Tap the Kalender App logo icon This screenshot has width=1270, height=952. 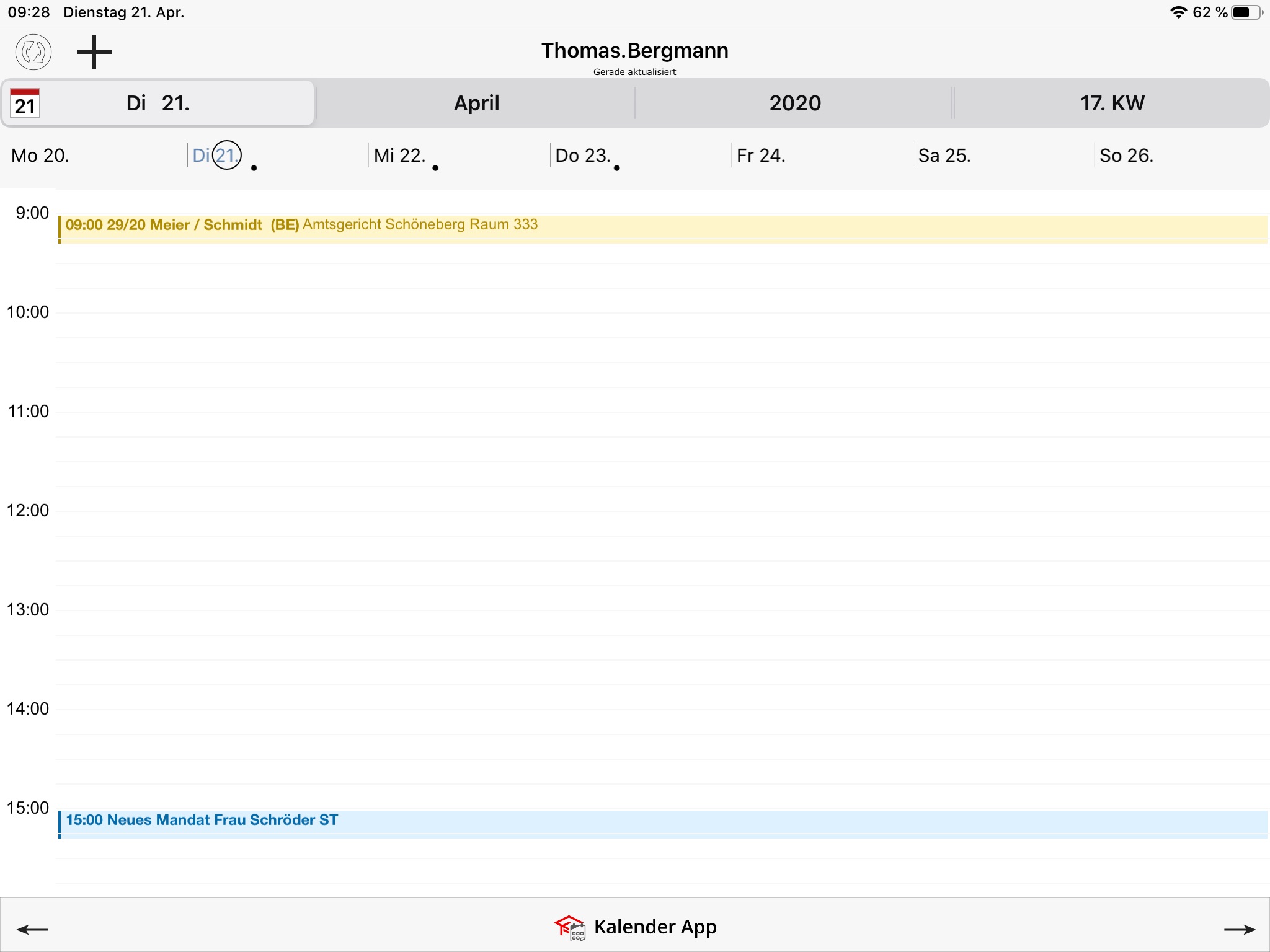coord(569,927)
